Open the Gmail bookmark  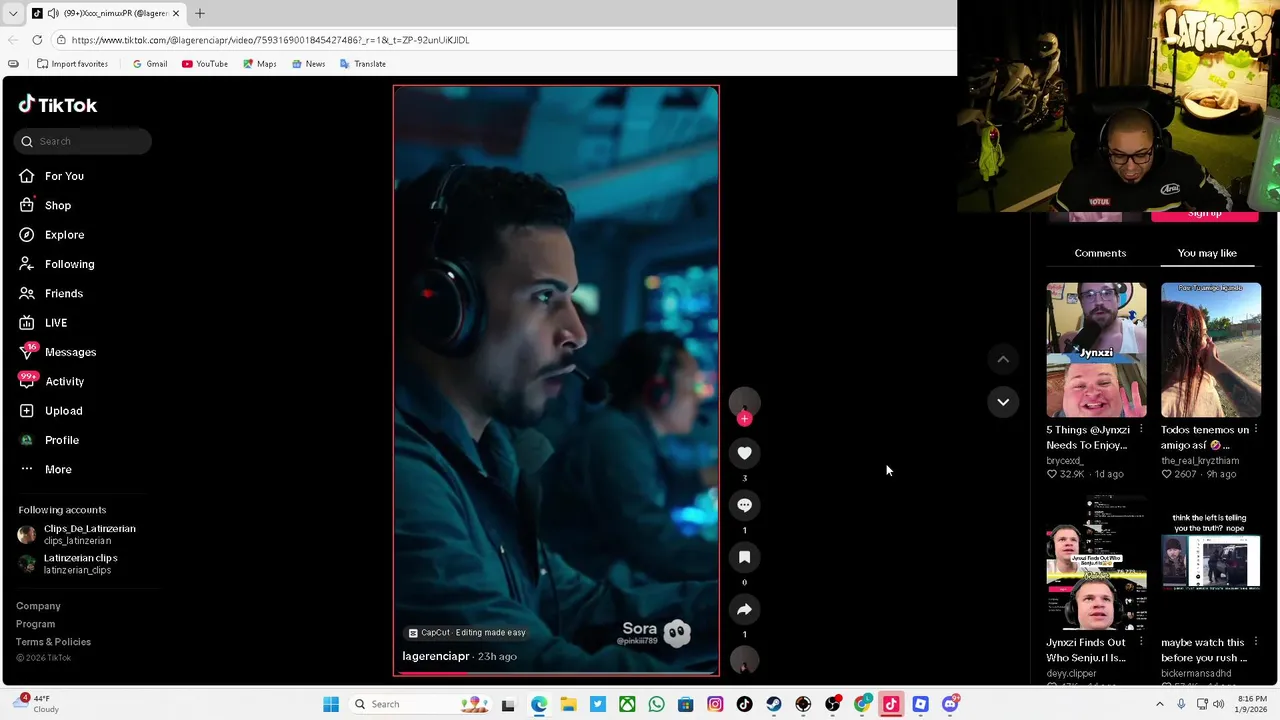pos(149,64)
